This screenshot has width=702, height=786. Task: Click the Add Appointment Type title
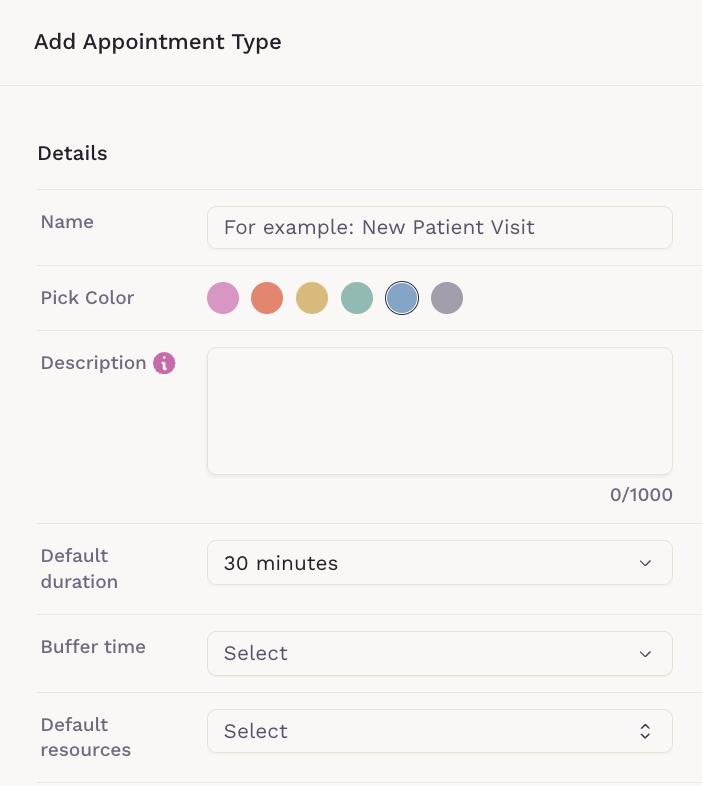[x=157, y=42]
